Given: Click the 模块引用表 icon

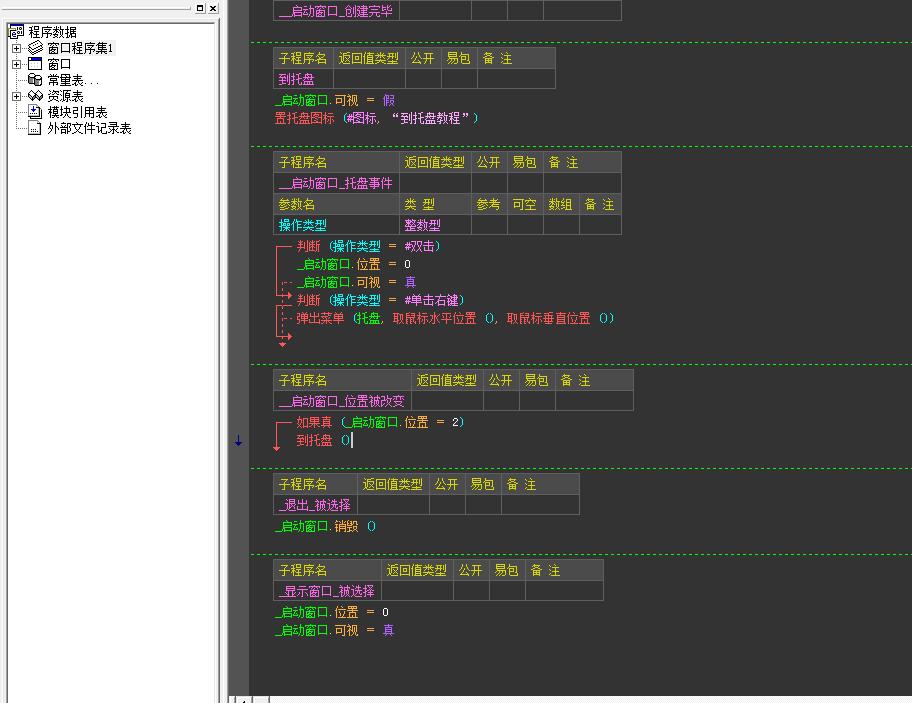Looking at the screenshot, I should pos(35,112).
